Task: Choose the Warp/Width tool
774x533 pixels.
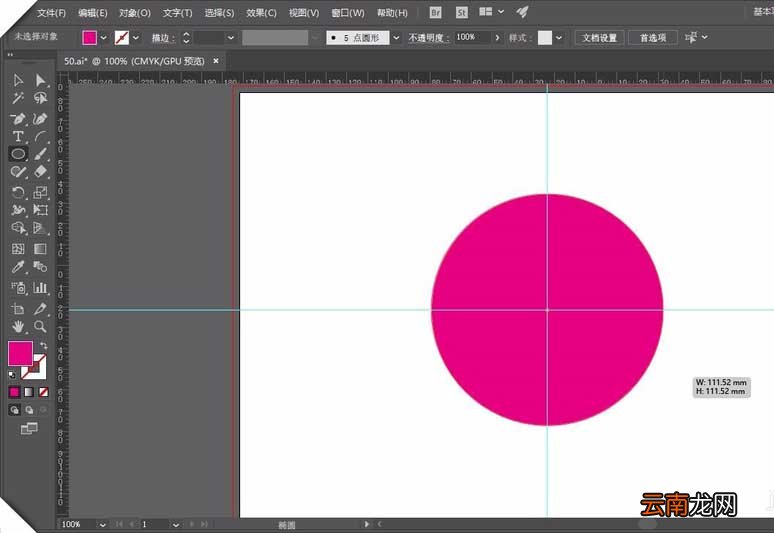Action: point(18,210)
